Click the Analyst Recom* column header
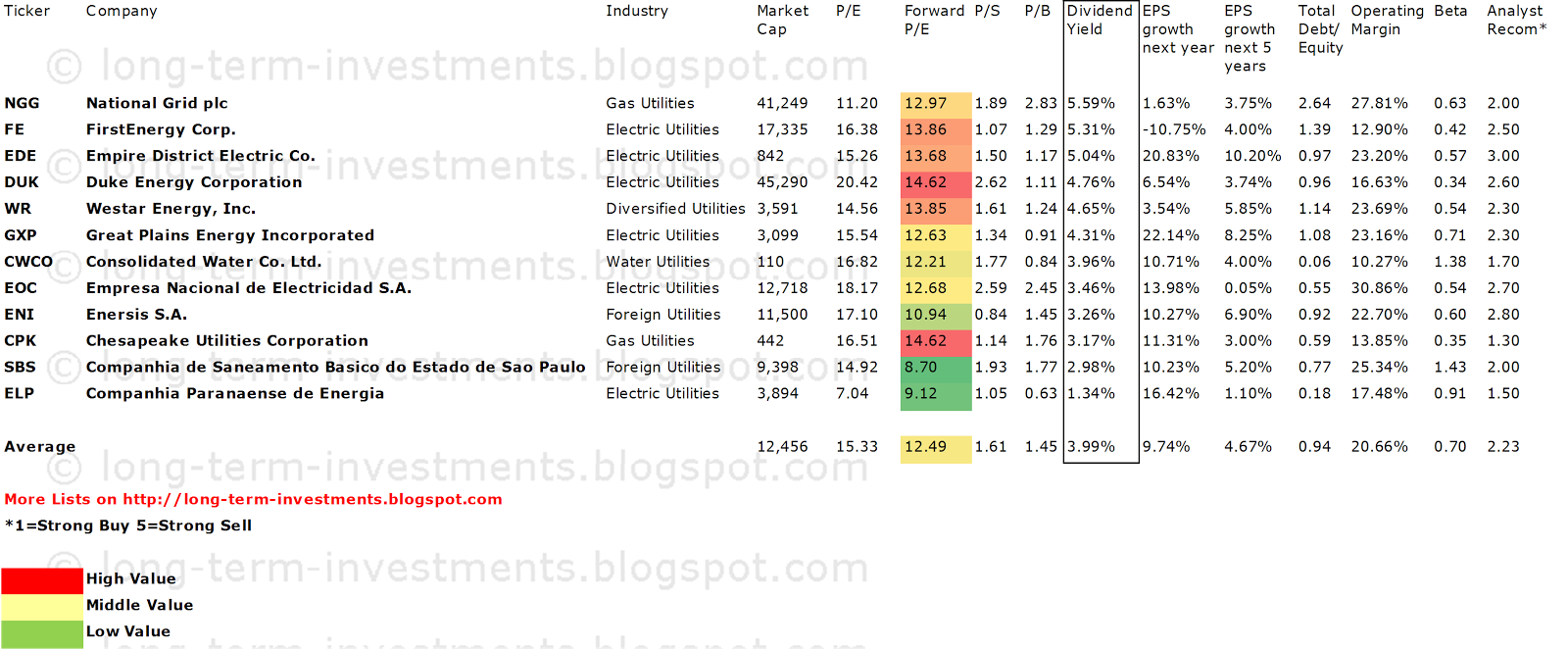Screen dimensions: 1568x649 coord(1516,20)
